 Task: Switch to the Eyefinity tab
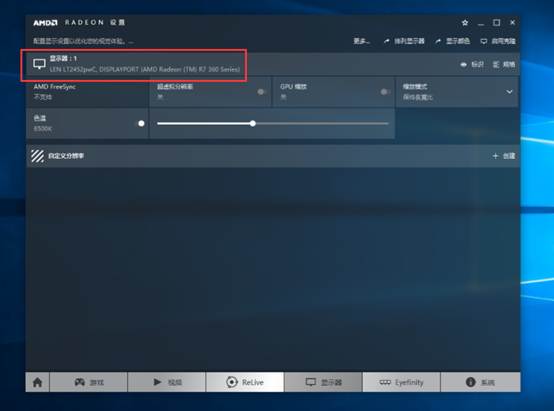[401, 382]
